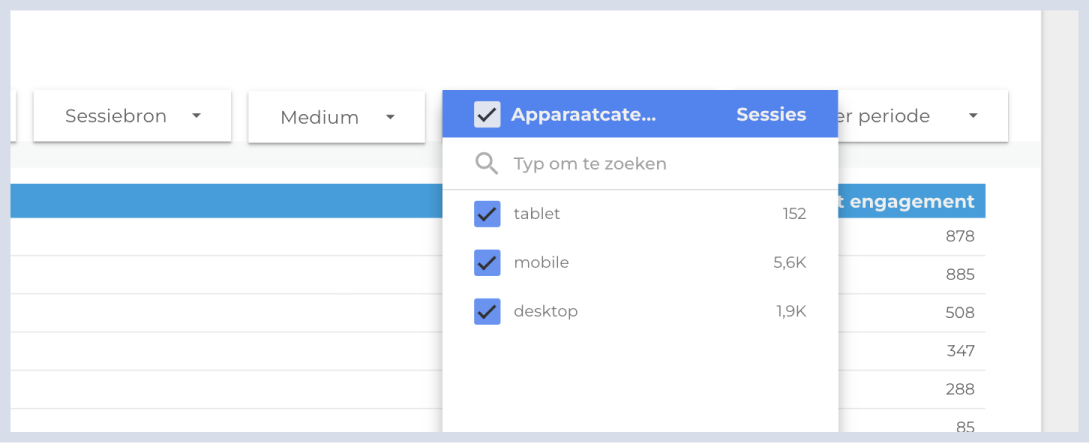Select the tablet option label
This screenshot has width=1089, height=443.
[537, 214]
